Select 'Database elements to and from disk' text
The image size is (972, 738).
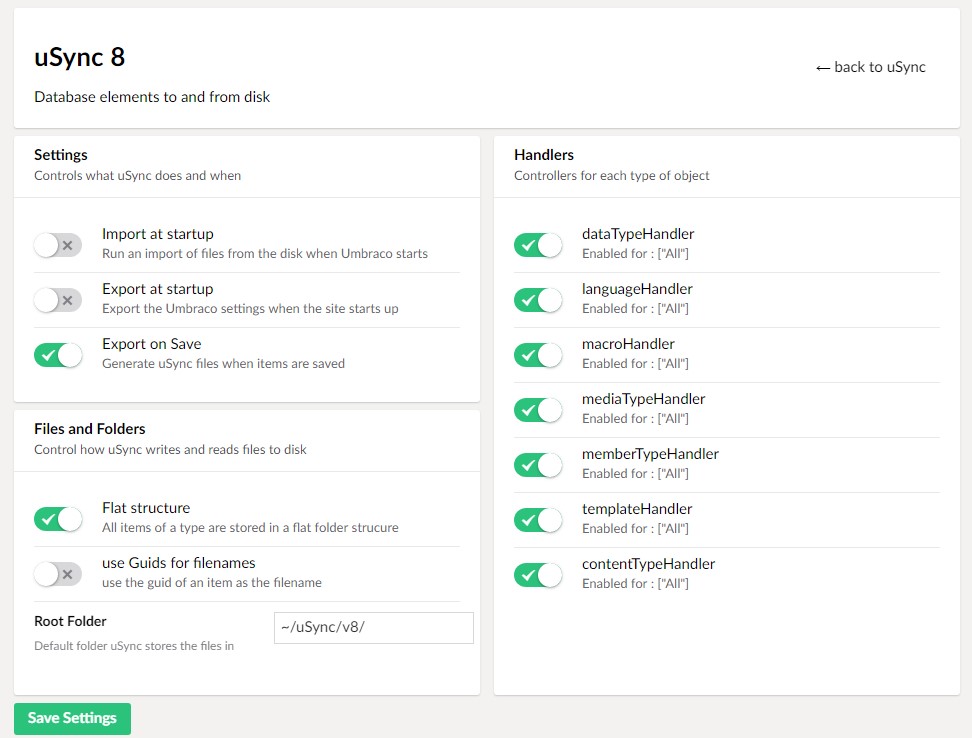click(152, 97)
